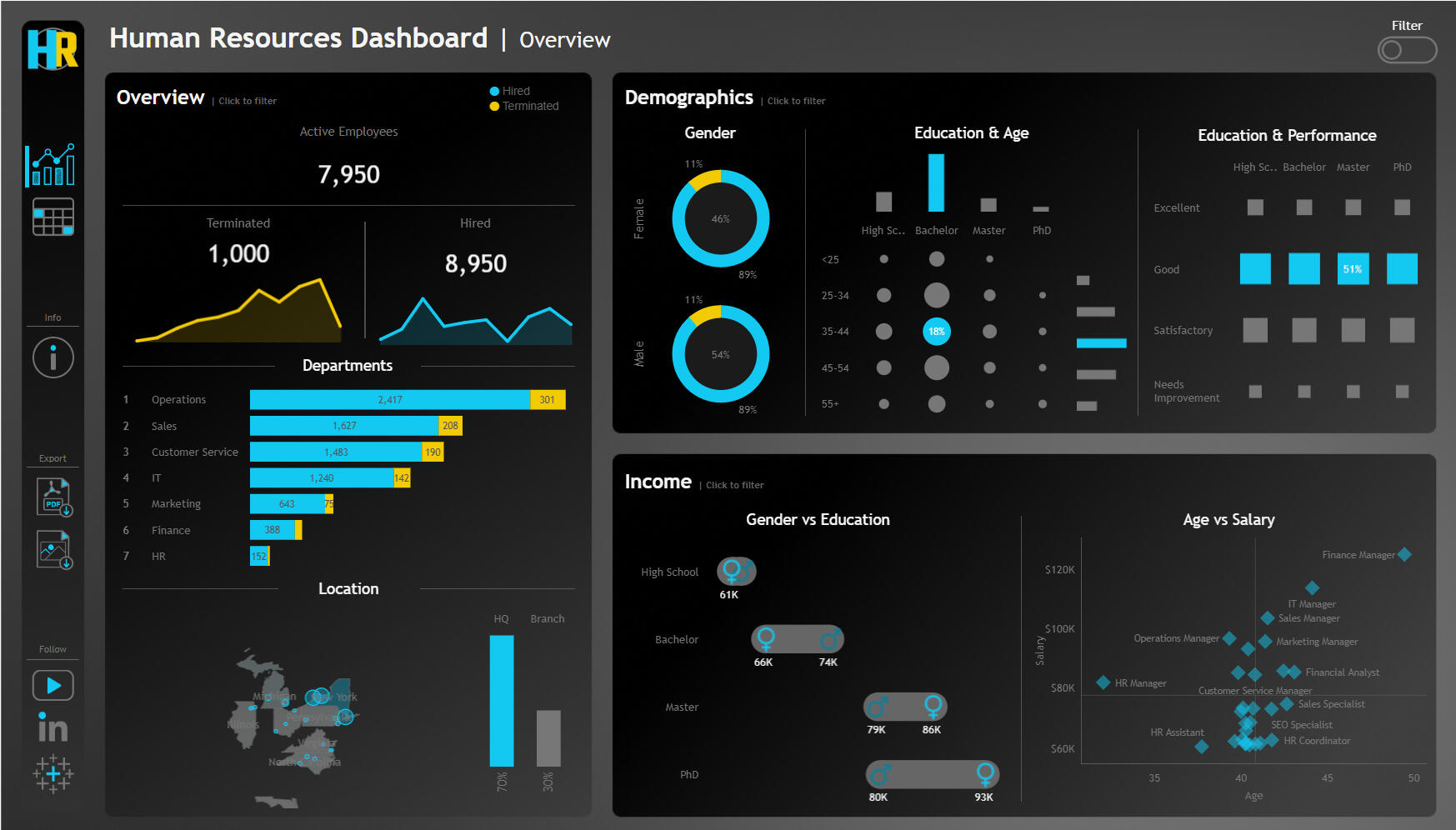Click the sparkle icon below LinkedIn
This screenshot has height=830, width=1456.
52,774
